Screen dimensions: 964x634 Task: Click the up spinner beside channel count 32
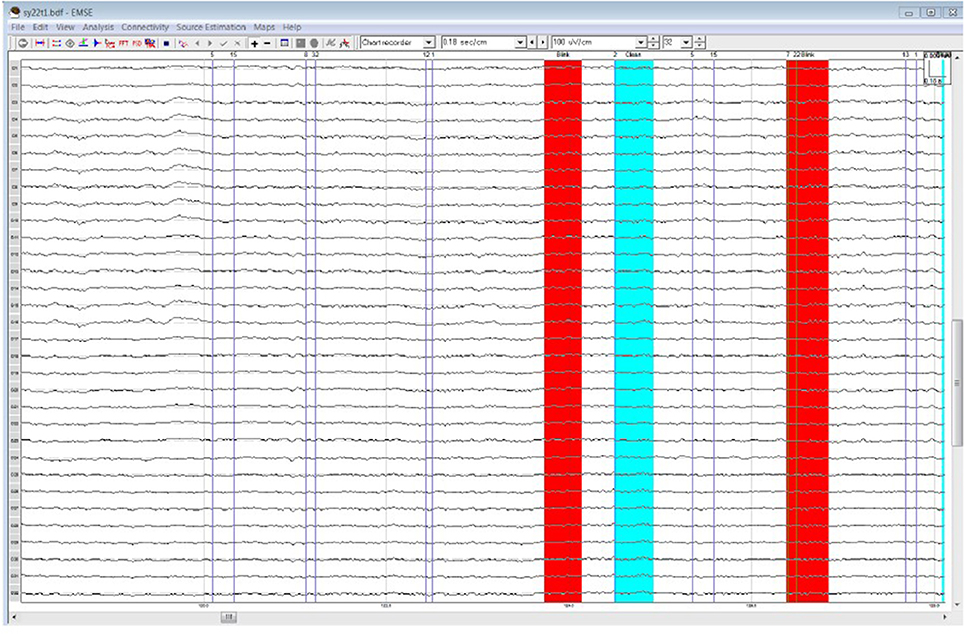pyautogui.click(x=699, y=39)
